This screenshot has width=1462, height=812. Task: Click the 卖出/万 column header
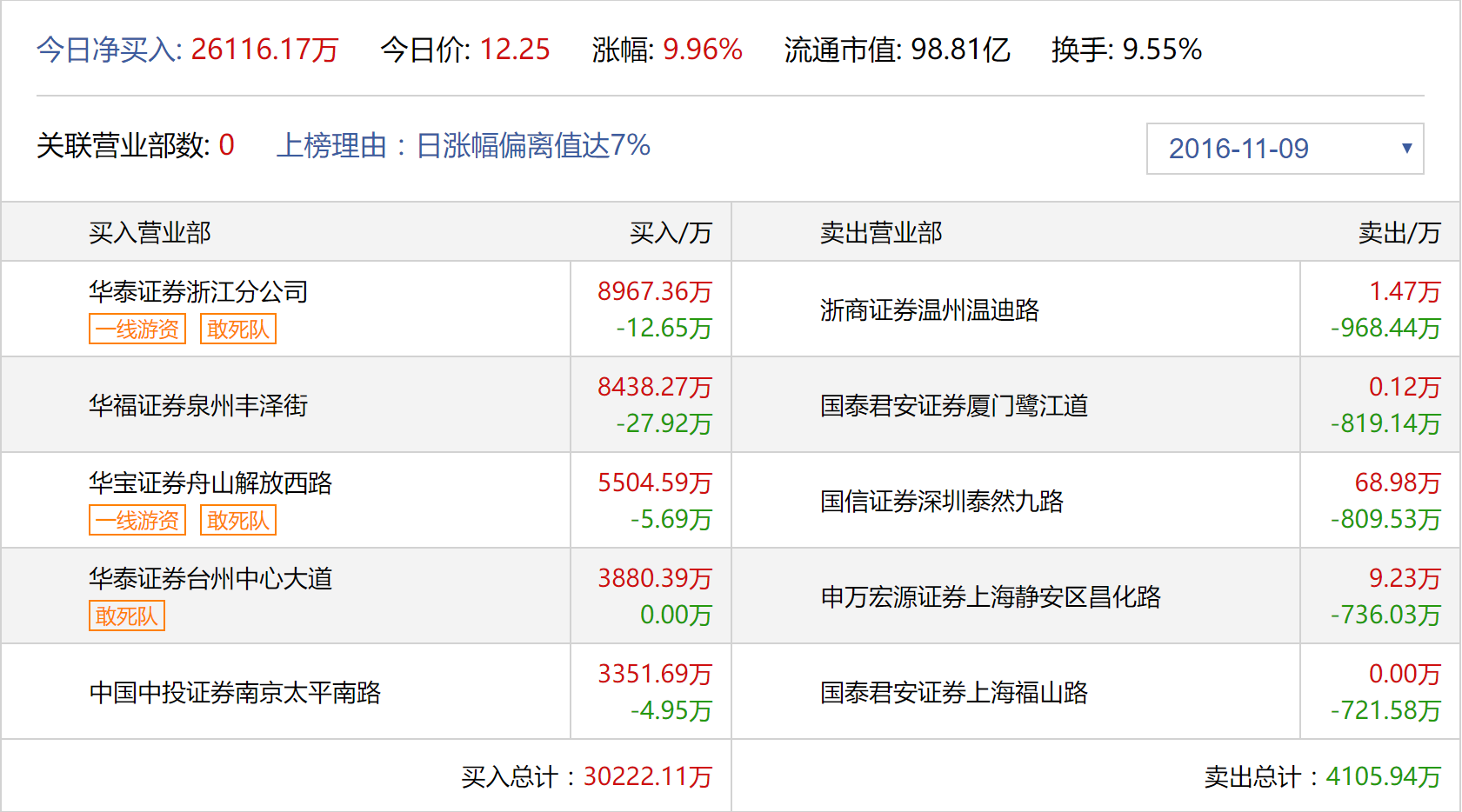pos(1399,232)
